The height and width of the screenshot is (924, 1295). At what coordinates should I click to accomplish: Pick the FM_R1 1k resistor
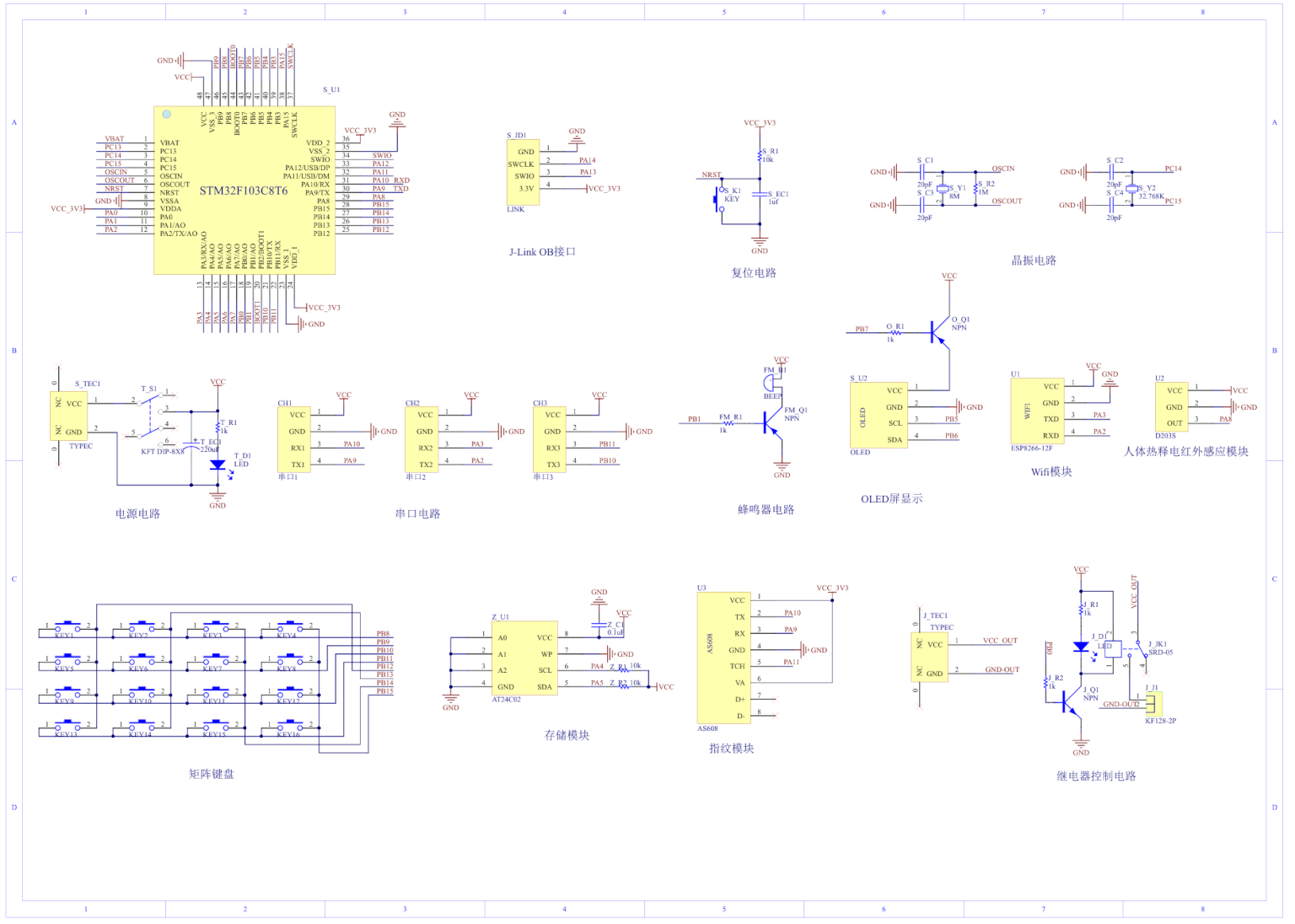pos(728,422)
